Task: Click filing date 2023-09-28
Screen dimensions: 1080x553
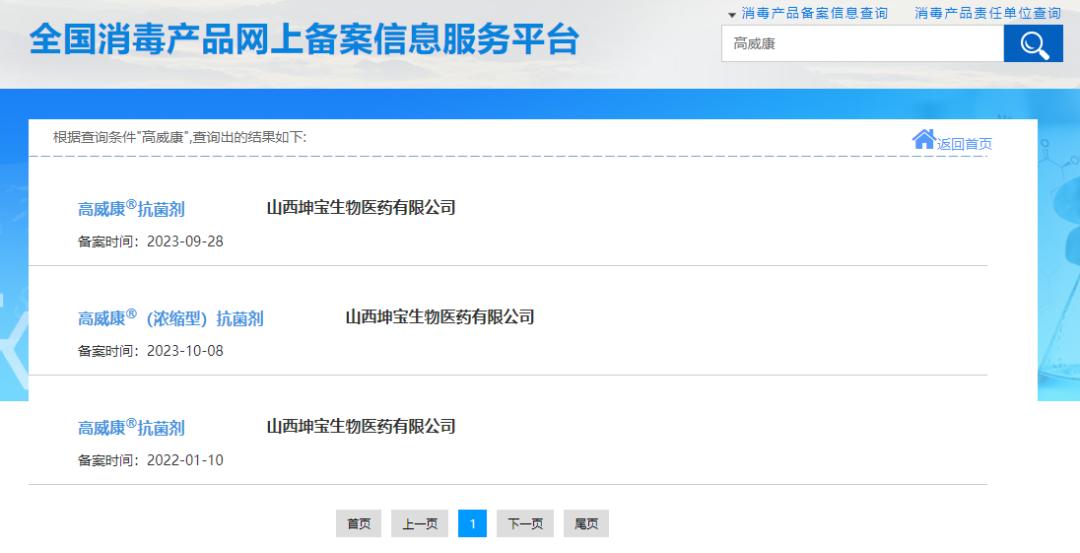Action: pyautogui.click(x=185, y=242)
